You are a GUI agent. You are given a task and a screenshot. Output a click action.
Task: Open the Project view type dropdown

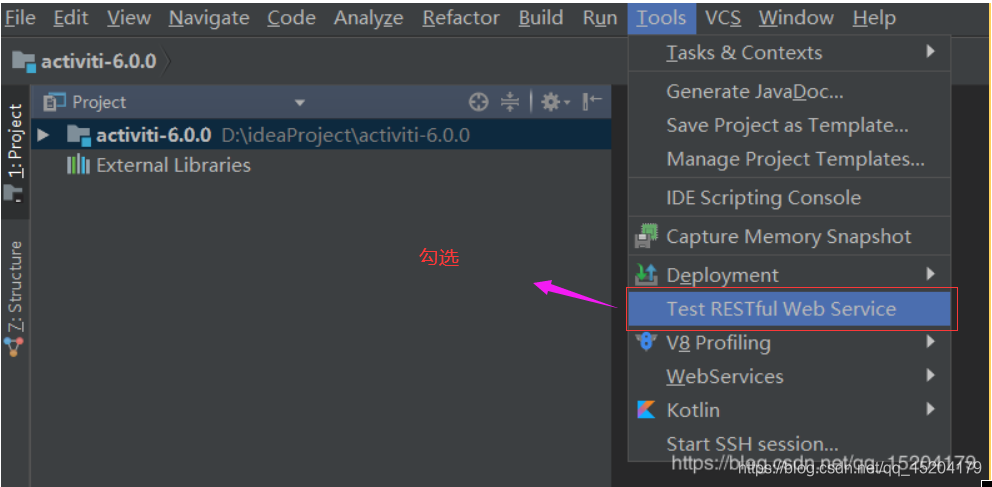(x=300, y=102)
